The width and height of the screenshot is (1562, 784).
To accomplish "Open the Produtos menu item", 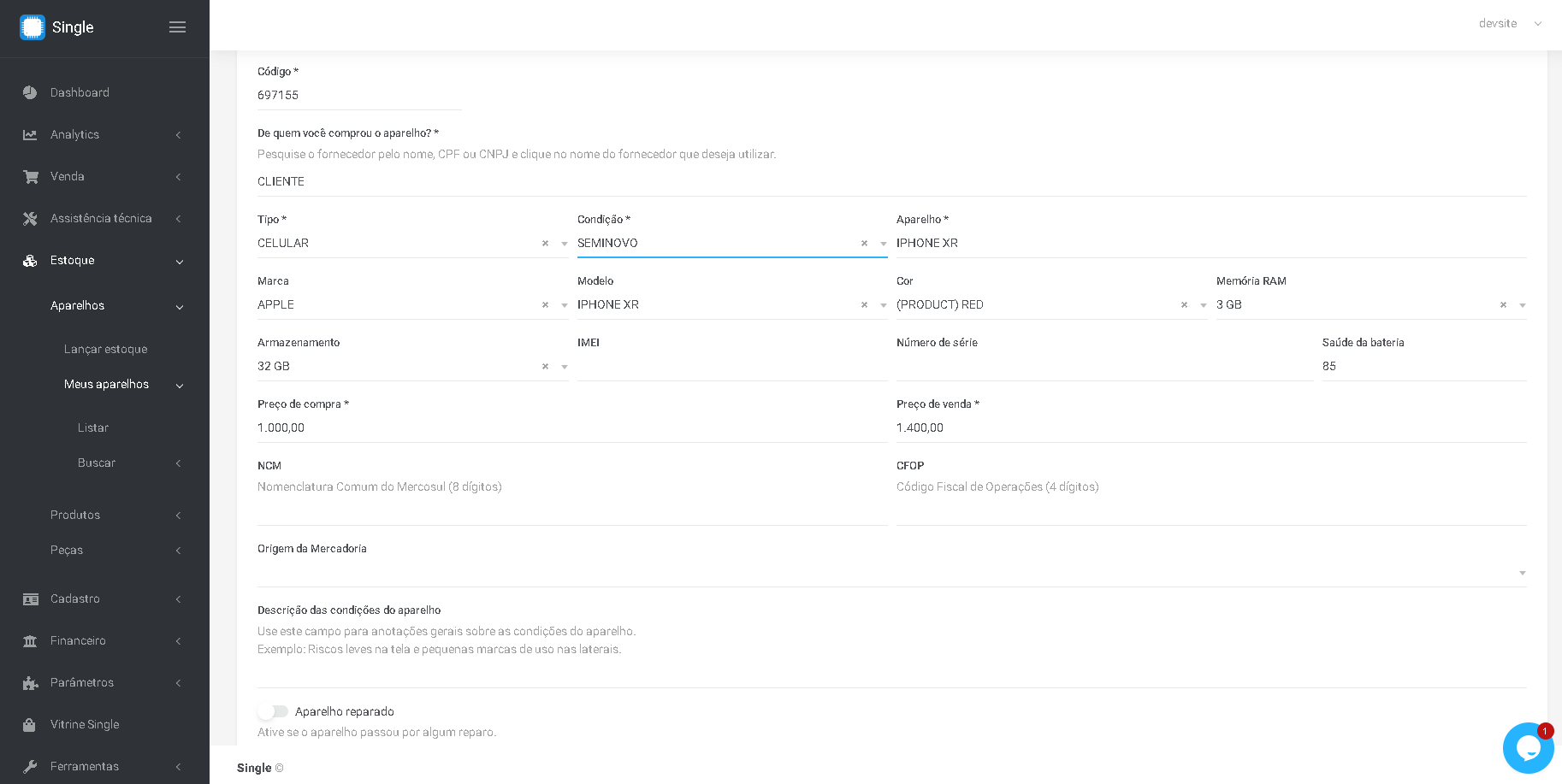I will (75, 515).
